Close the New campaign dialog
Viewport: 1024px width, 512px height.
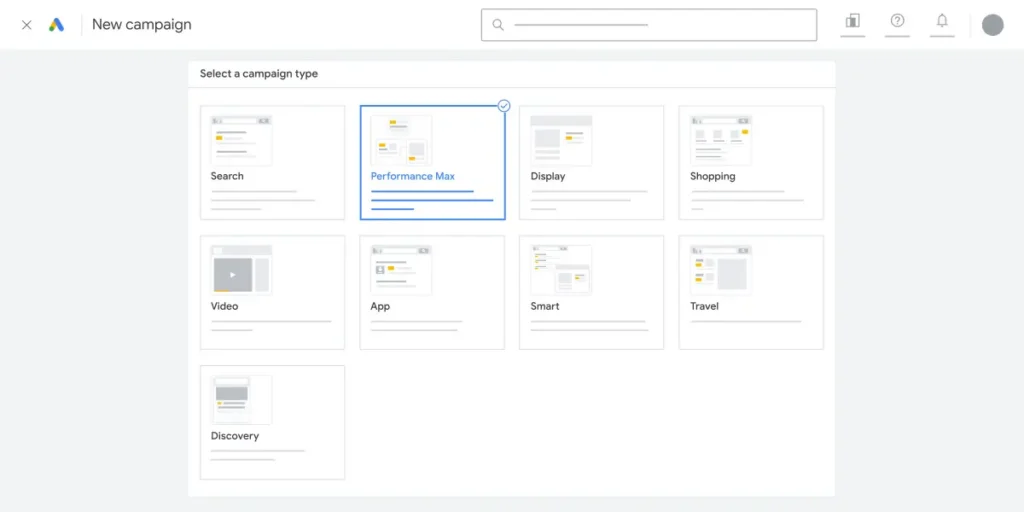27,25
